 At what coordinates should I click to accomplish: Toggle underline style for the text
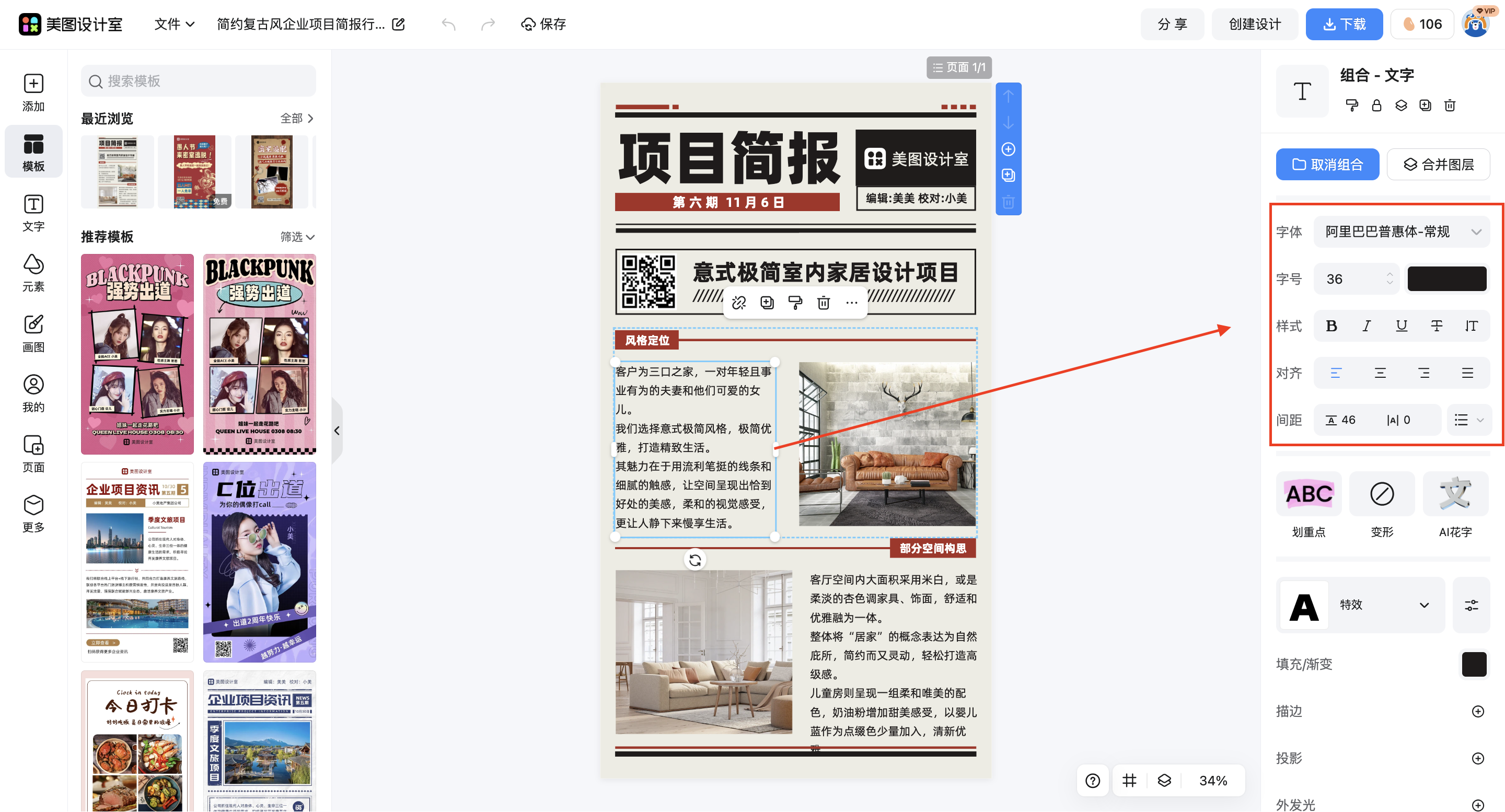pos(1401,326)
